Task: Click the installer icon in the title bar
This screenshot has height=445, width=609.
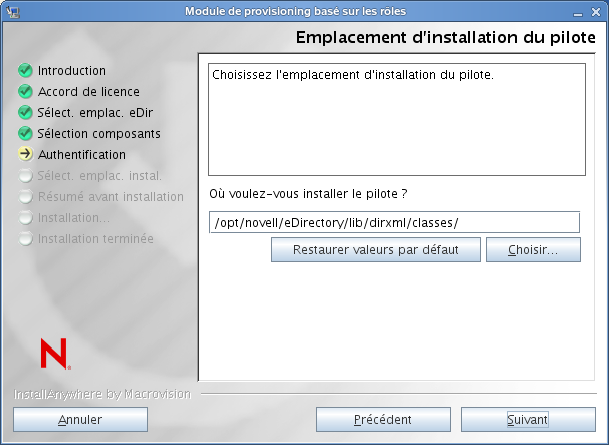Action: (13, 12)
